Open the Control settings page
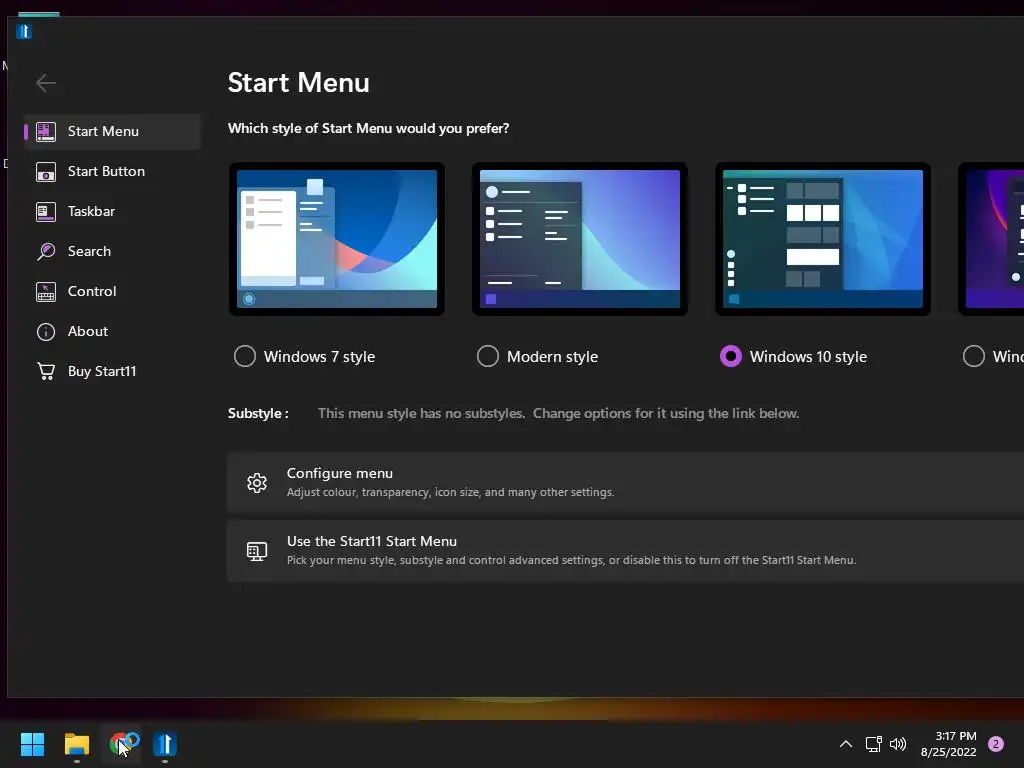The image size is (1024, 768). pyautogui.click(x=112, y=291)
